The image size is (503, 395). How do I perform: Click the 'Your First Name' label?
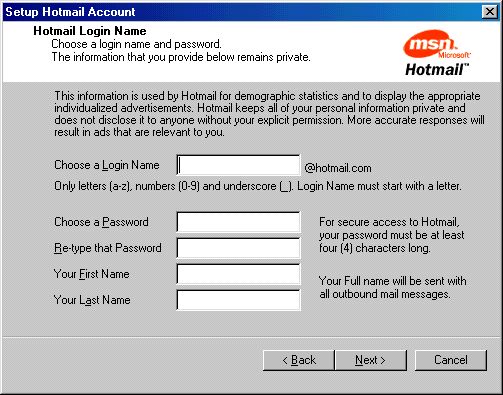coord(91,274)
